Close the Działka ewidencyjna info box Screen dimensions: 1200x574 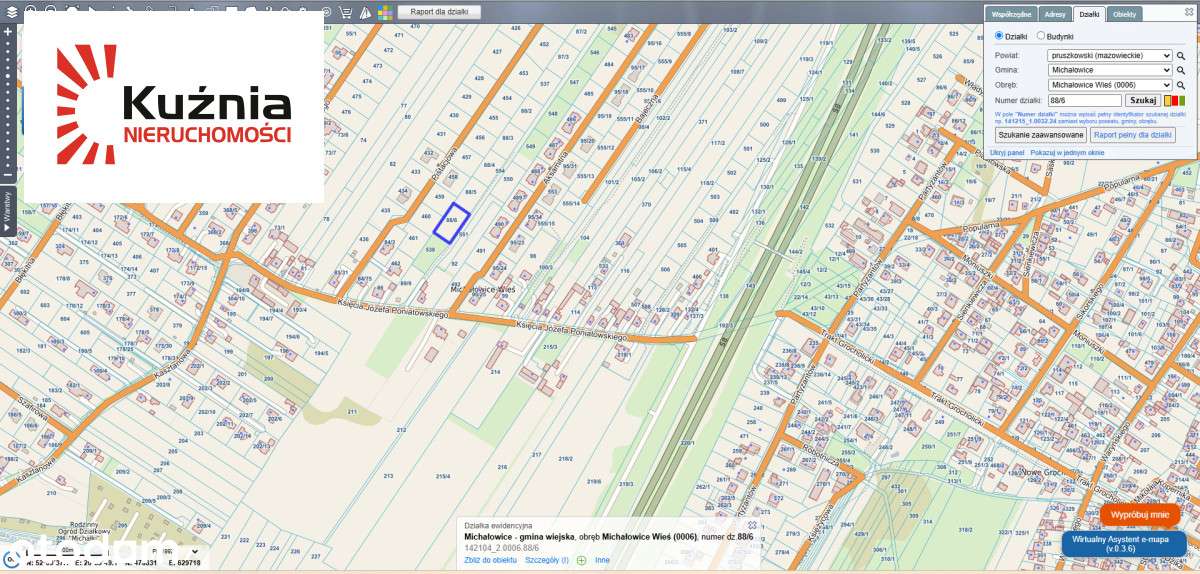(752, 525)
